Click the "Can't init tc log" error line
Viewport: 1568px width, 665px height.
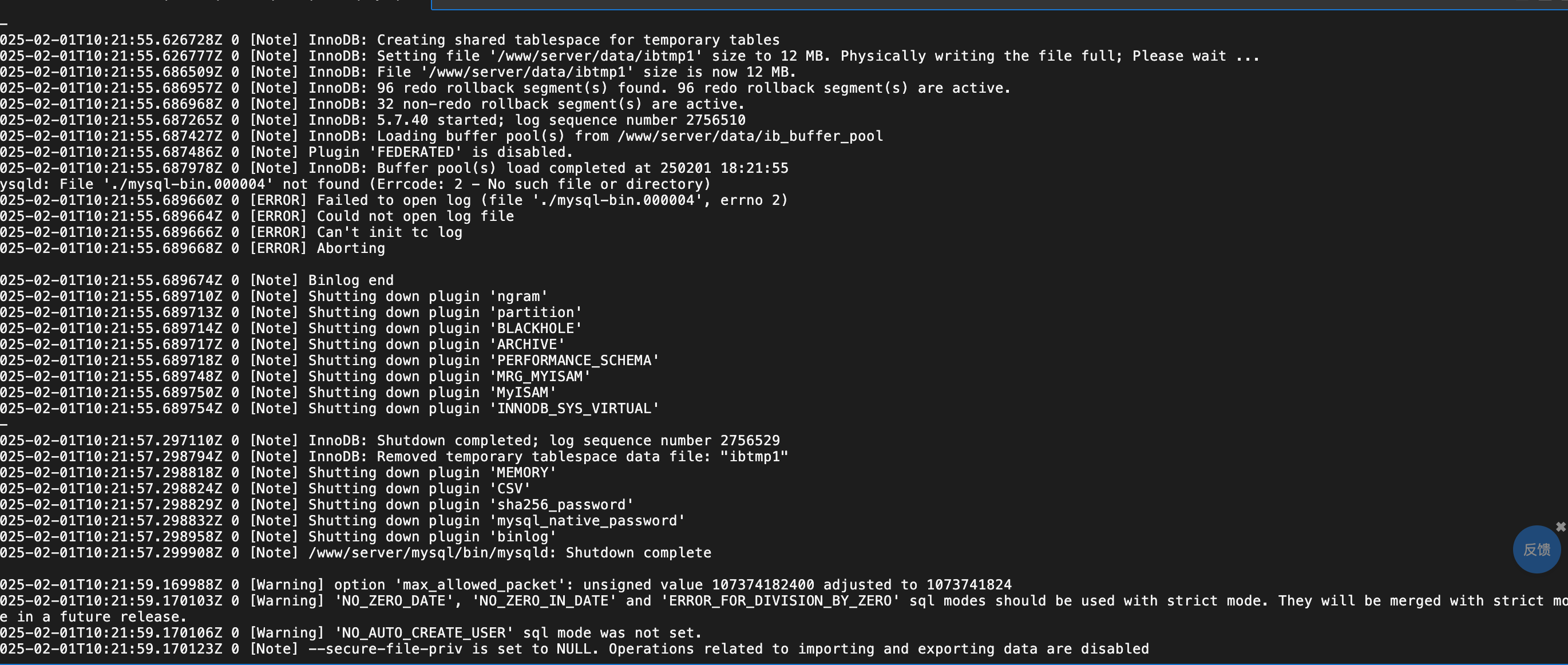click(231, 232)
